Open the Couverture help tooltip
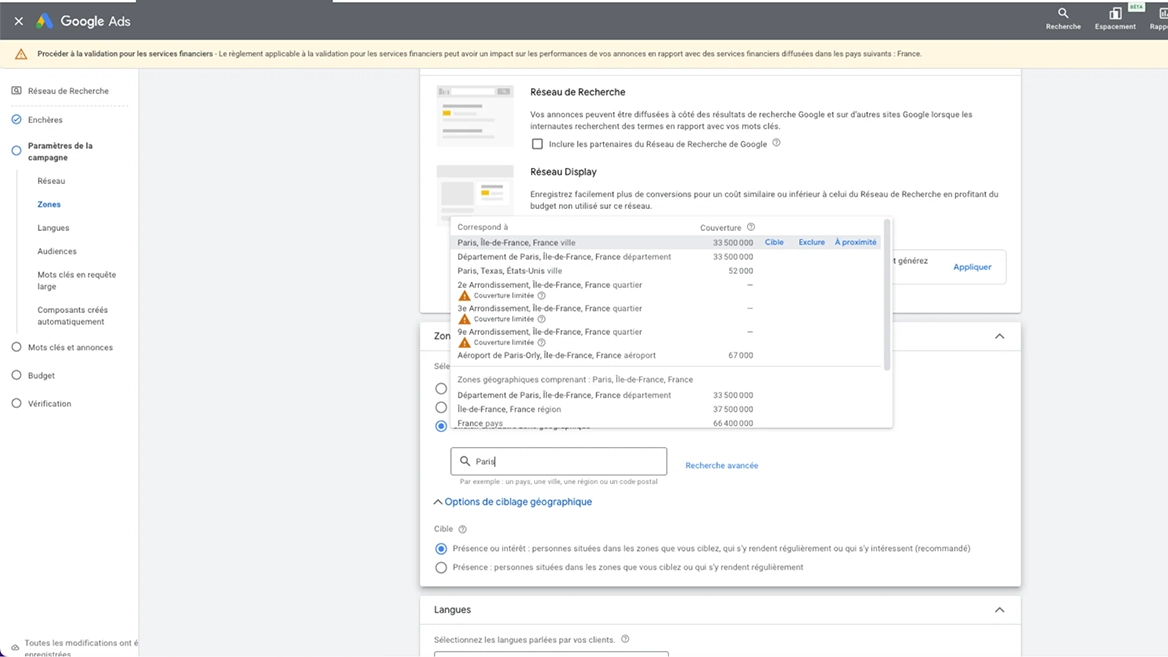Screen dimensions: 1168x657 click(751, 227)
